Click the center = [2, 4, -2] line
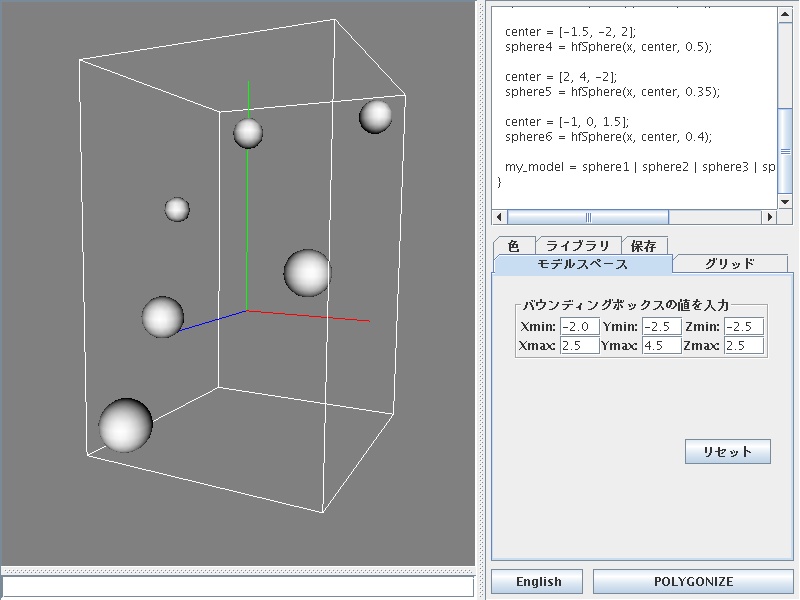 pos(561,77)
